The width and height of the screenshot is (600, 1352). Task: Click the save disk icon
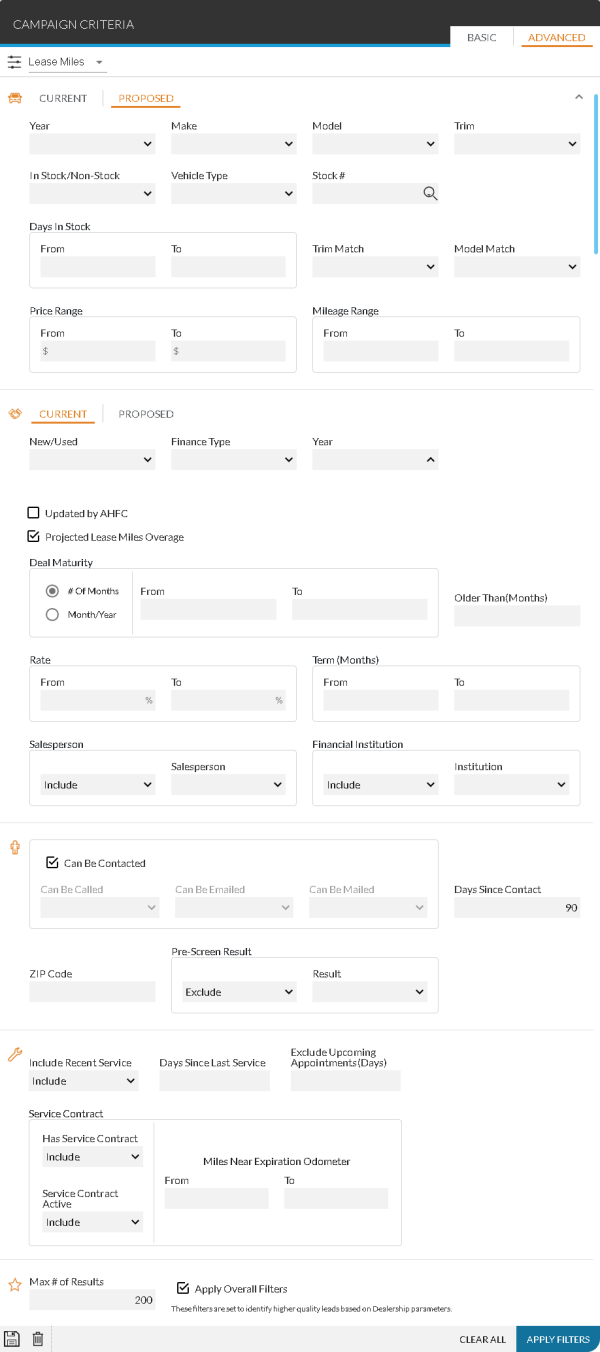coord(12,1339)
